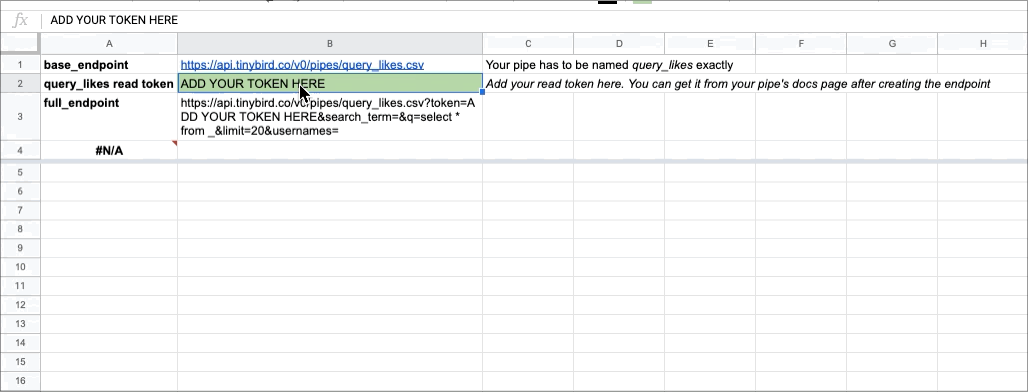Select row 10 header
1028x392 pixels.
click(x=20, y=267)
